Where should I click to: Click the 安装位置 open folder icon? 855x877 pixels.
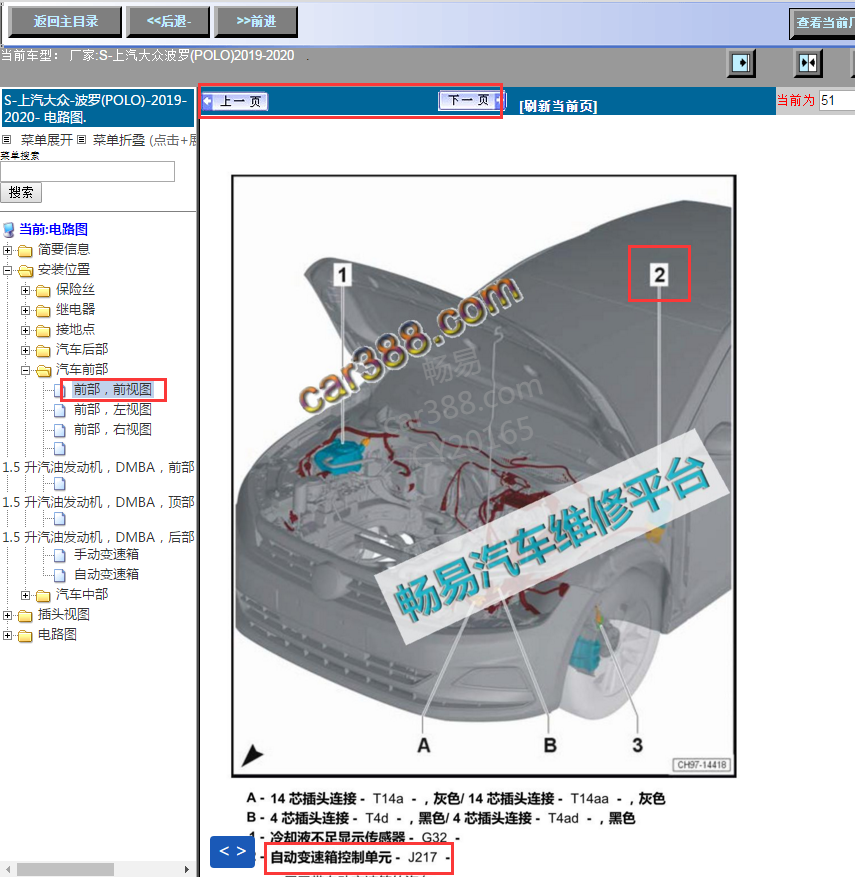tap(25, 271)
